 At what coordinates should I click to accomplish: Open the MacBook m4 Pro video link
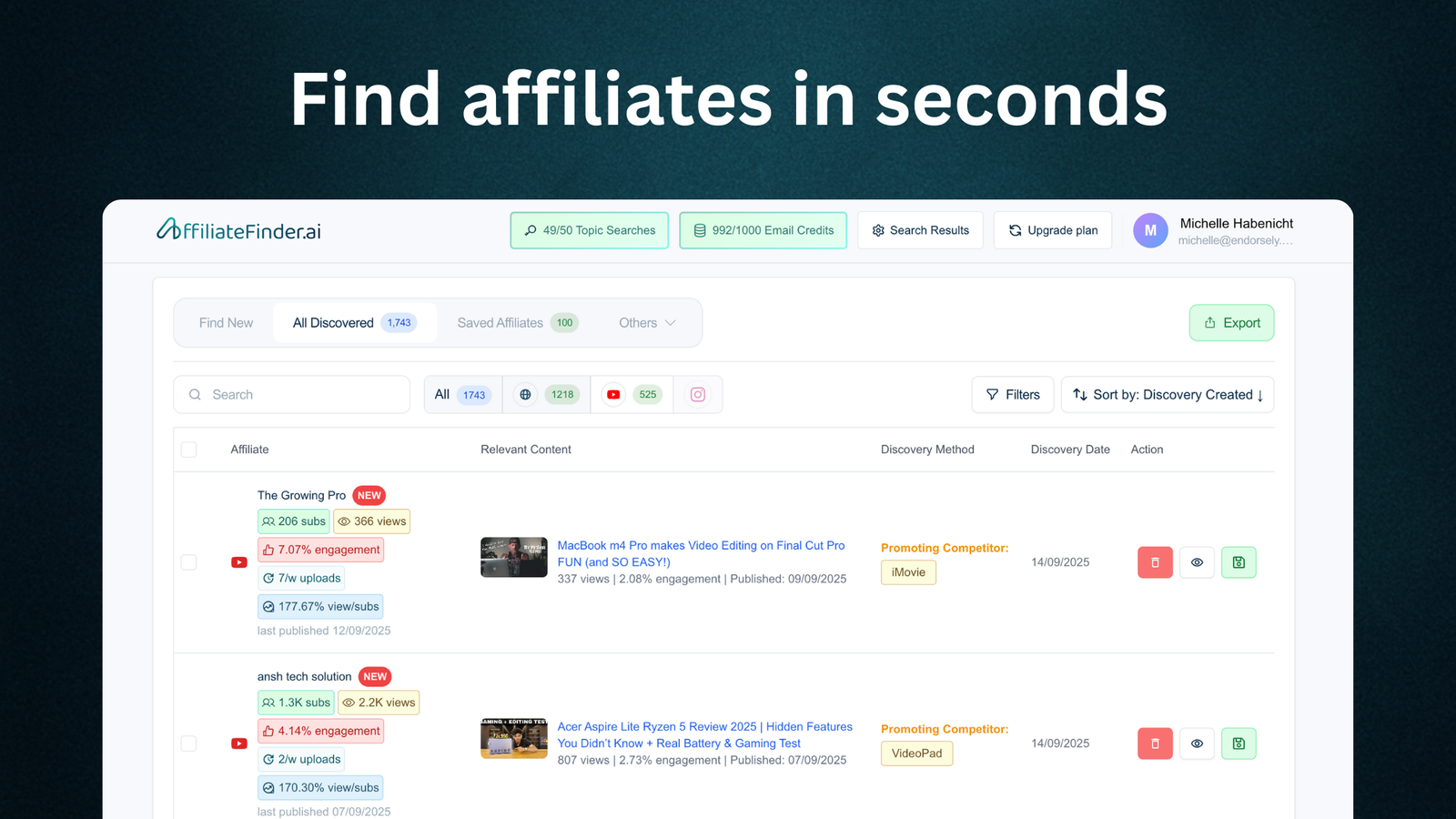point(701,553)
